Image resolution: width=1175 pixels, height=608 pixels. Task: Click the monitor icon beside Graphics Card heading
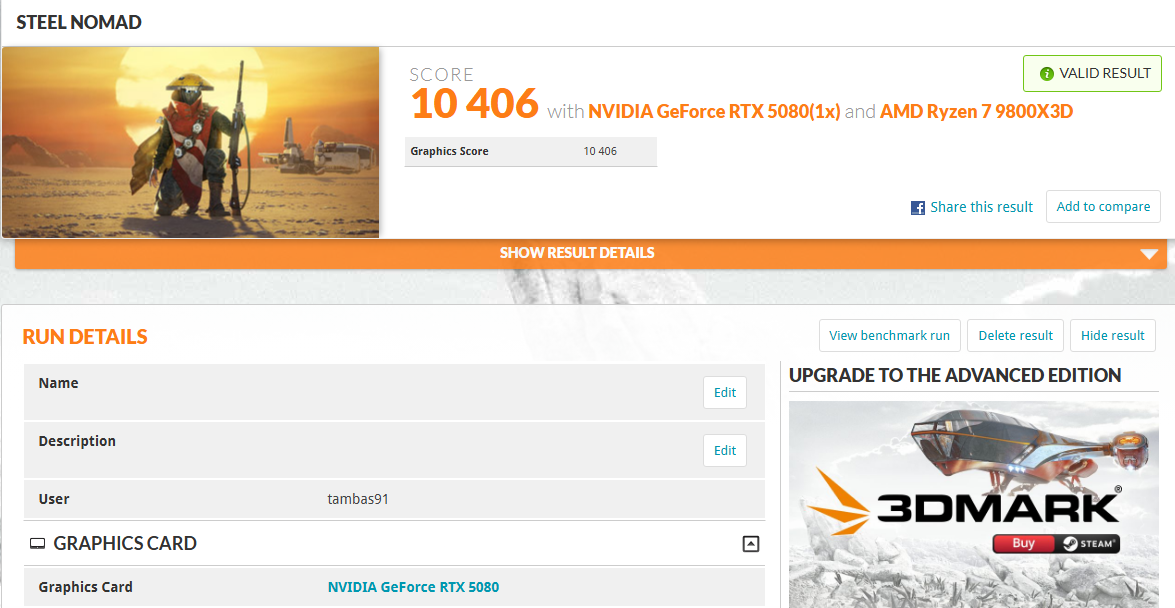(x=37, y=544)
